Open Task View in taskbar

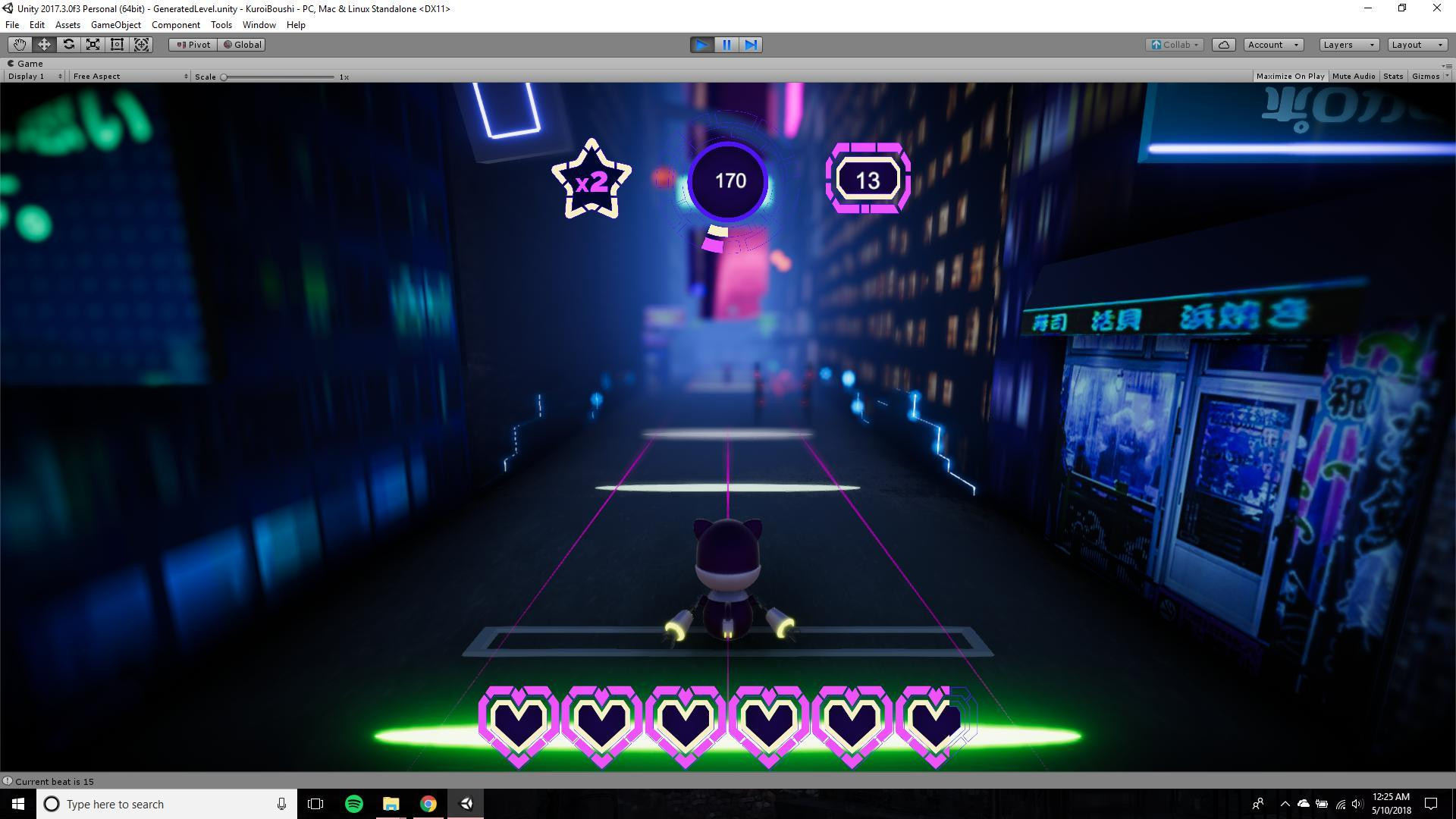pos(315,804)
